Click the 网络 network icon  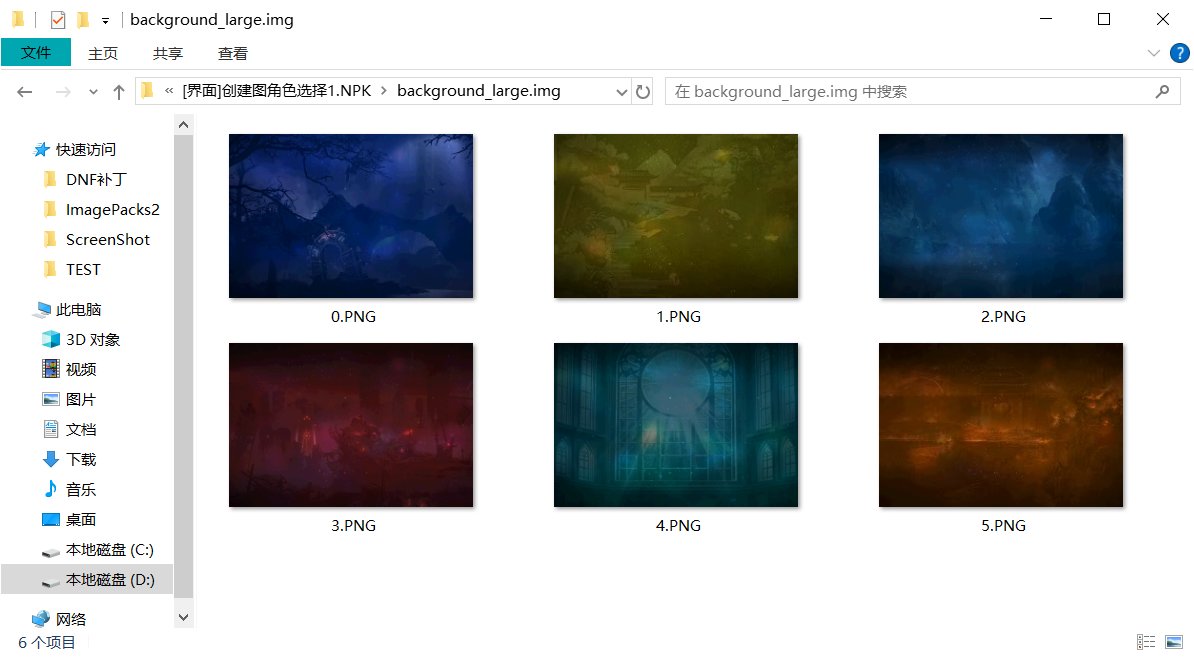pos(40,619)
